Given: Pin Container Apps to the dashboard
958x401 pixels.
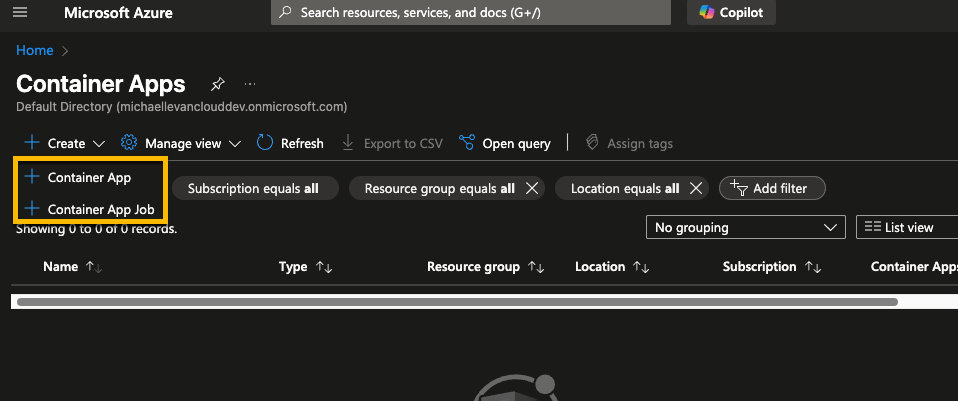Looking at the screenshot, I should 217,84.
